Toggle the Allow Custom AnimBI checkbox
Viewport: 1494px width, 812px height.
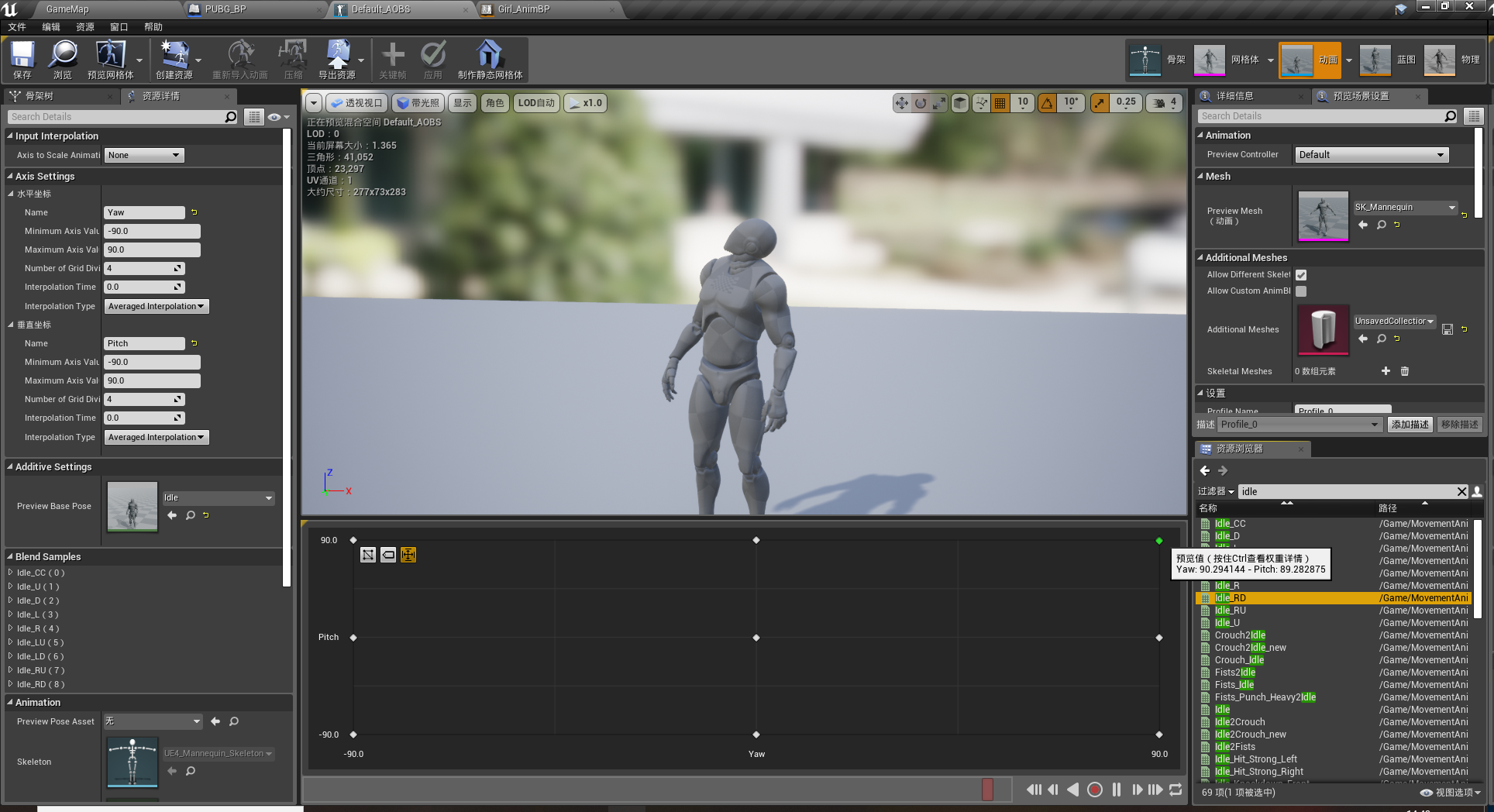coord(1300,291)
